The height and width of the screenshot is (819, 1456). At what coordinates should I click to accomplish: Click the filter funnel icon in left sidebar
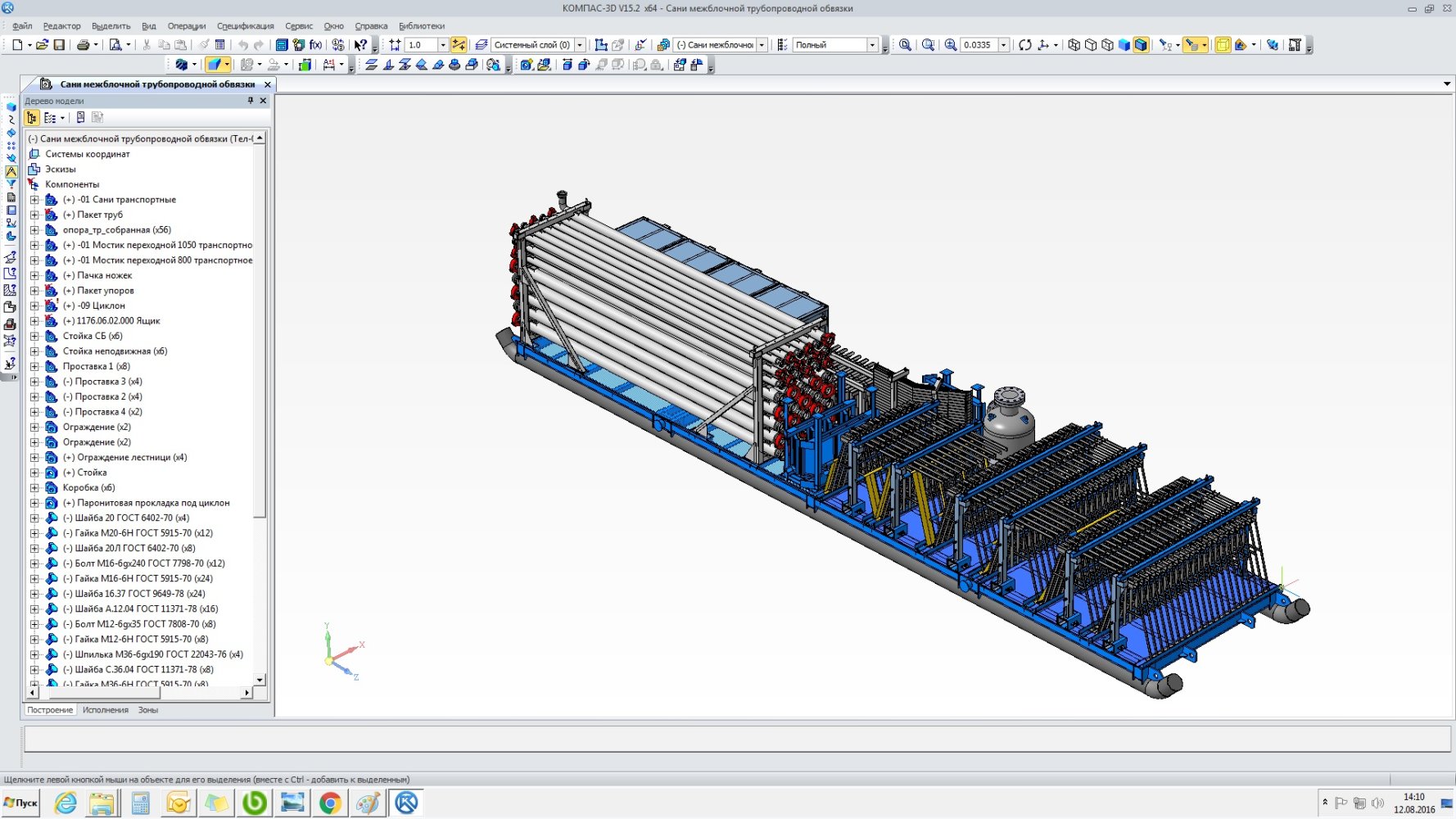[11, 184]
